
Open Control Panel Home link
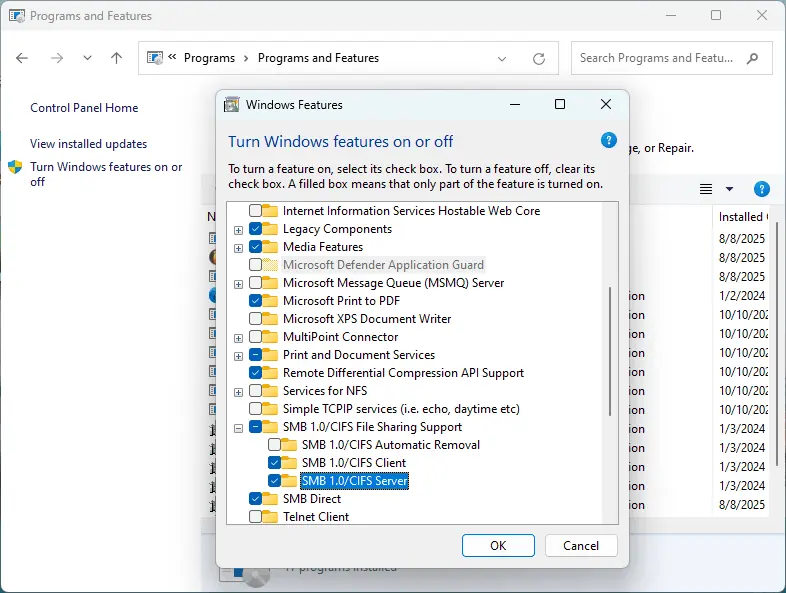pos(84,108)
